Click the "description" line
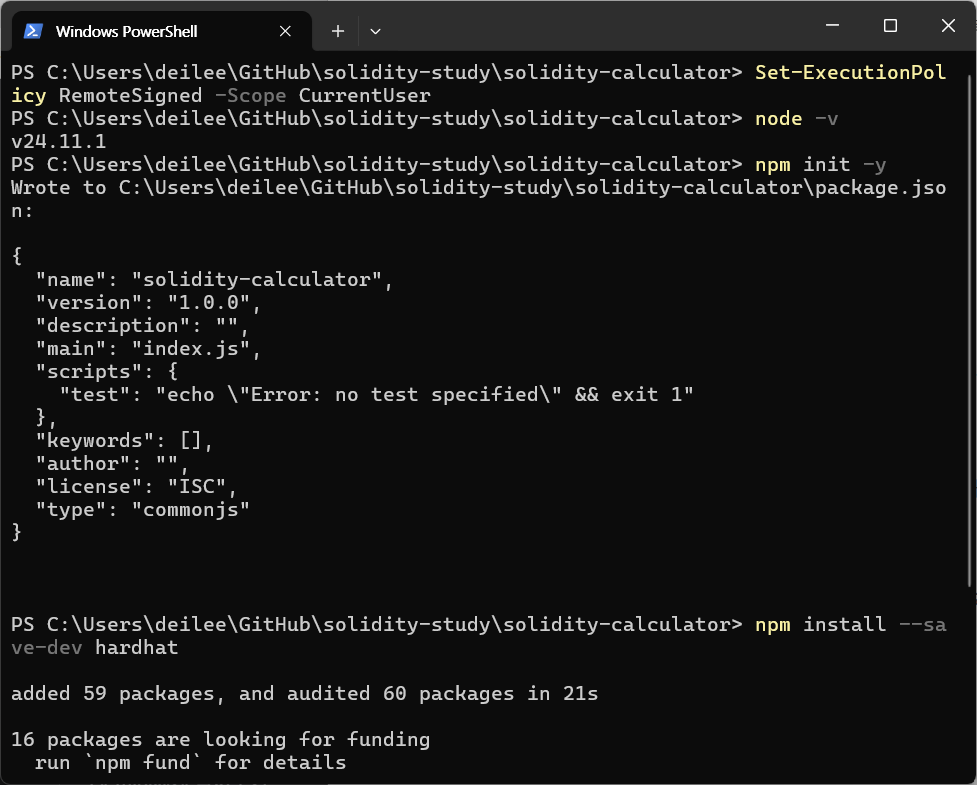The image size is (977, 785). click(x=143, y=326)
